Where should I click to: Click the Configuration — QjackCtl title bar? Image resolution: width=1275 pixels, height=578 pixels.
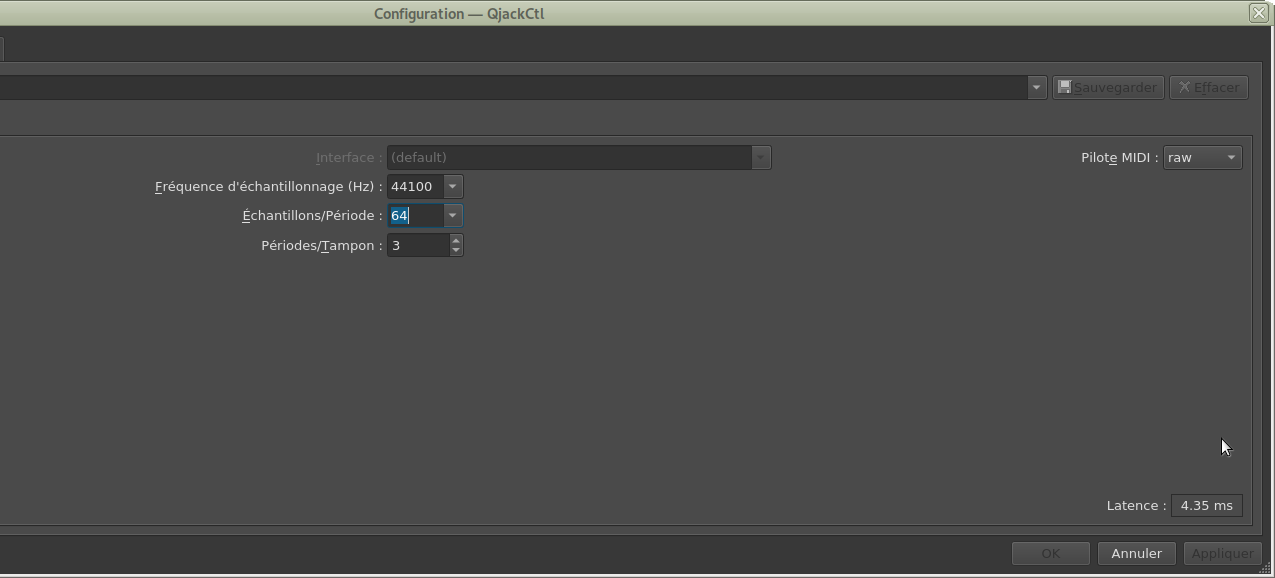459,13
